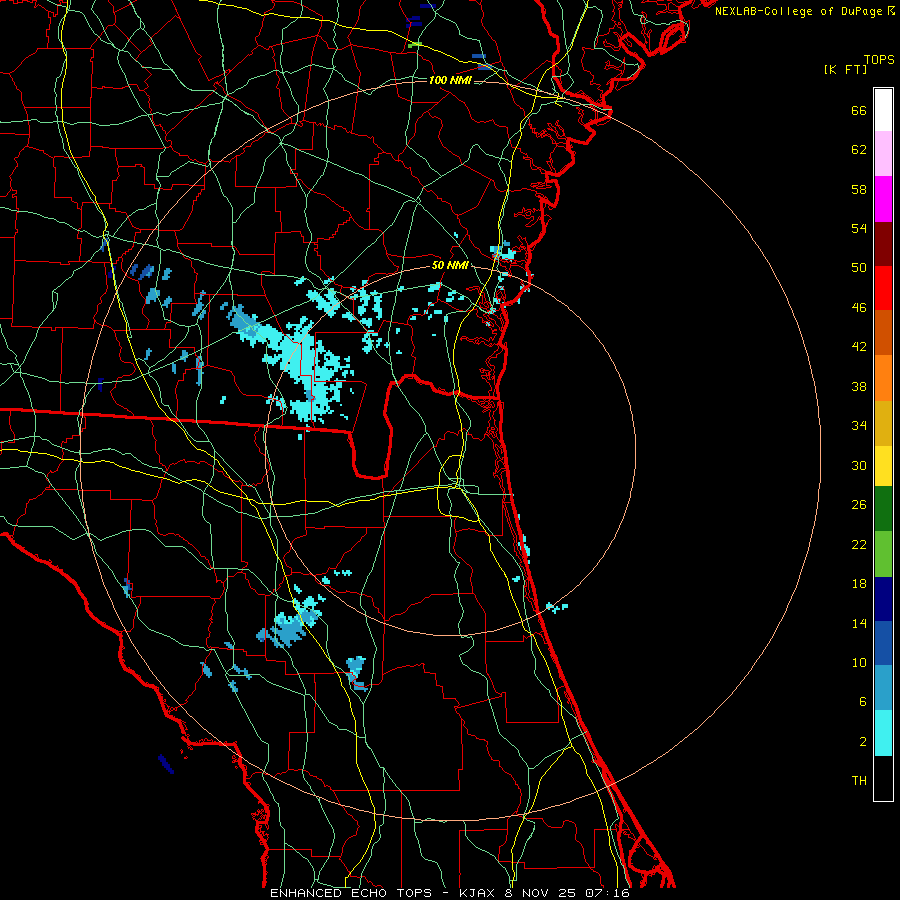Click the legend value '22'
Image resolution: width=900 pixels, height=900 pixels.
tap(859, 544)
